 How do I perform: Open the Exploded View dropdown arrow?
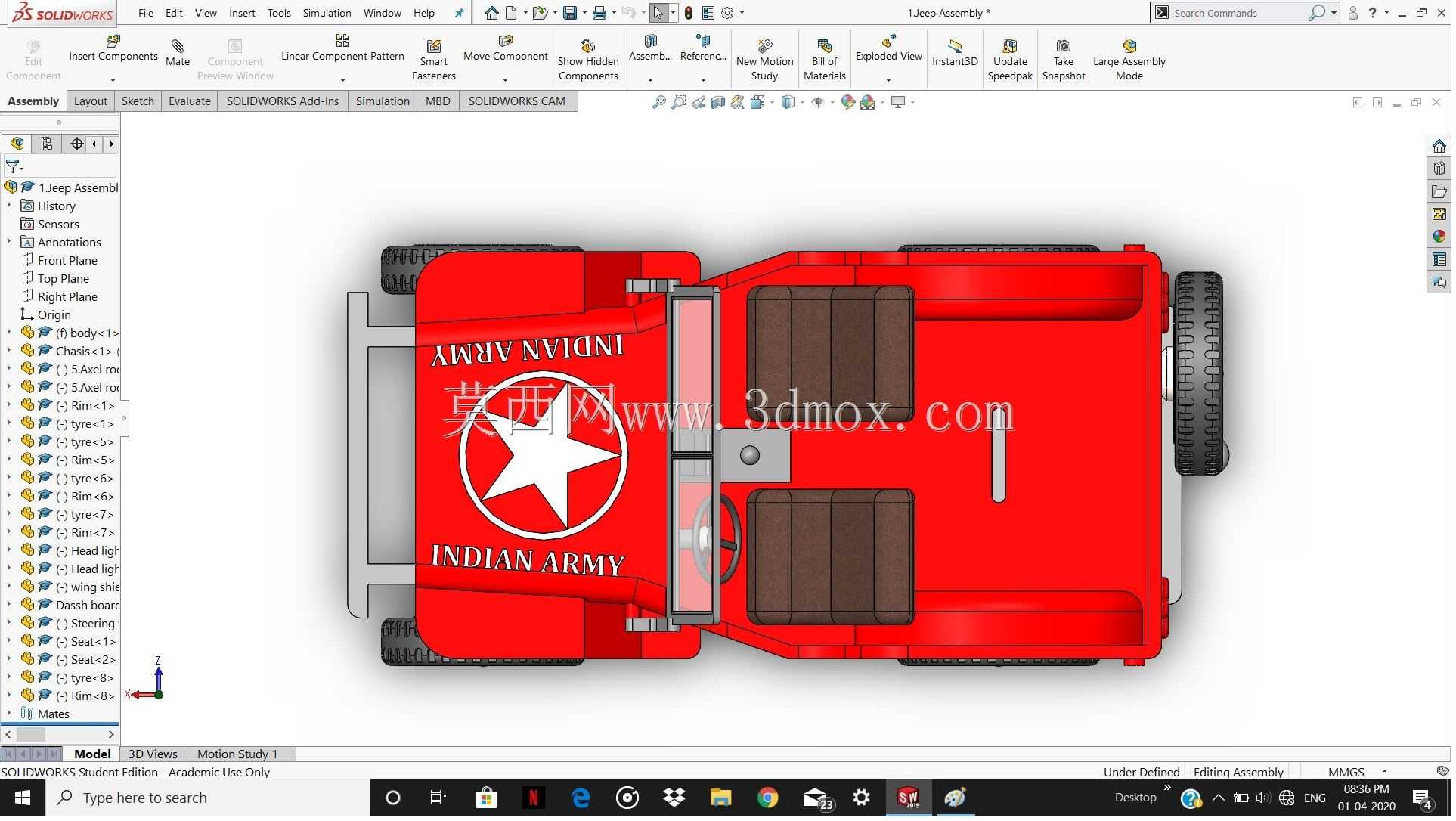(x=888, y=80)
